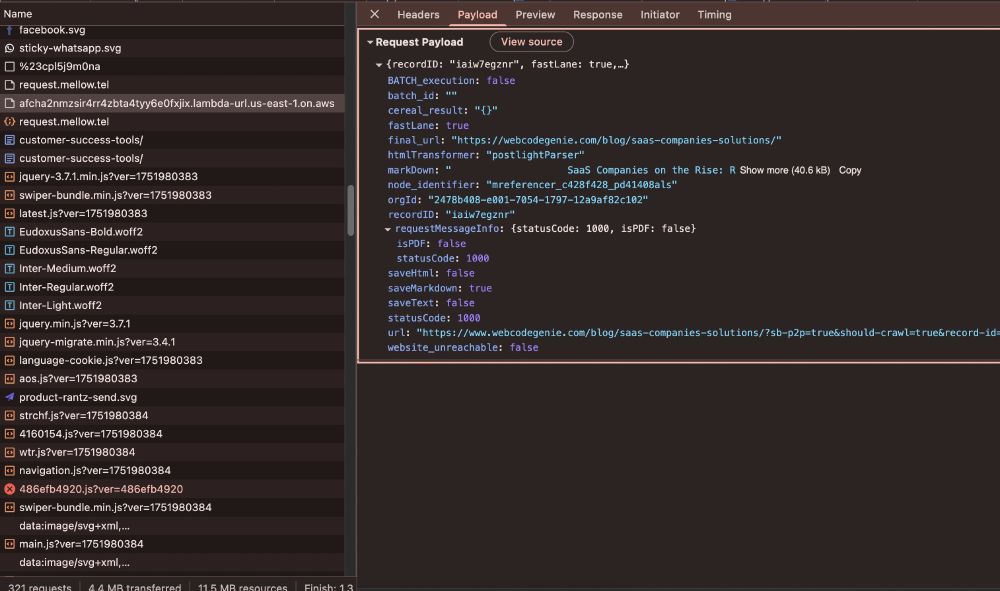Click the BATCH_execution false value
The image size is (1000, 591).
501,81
